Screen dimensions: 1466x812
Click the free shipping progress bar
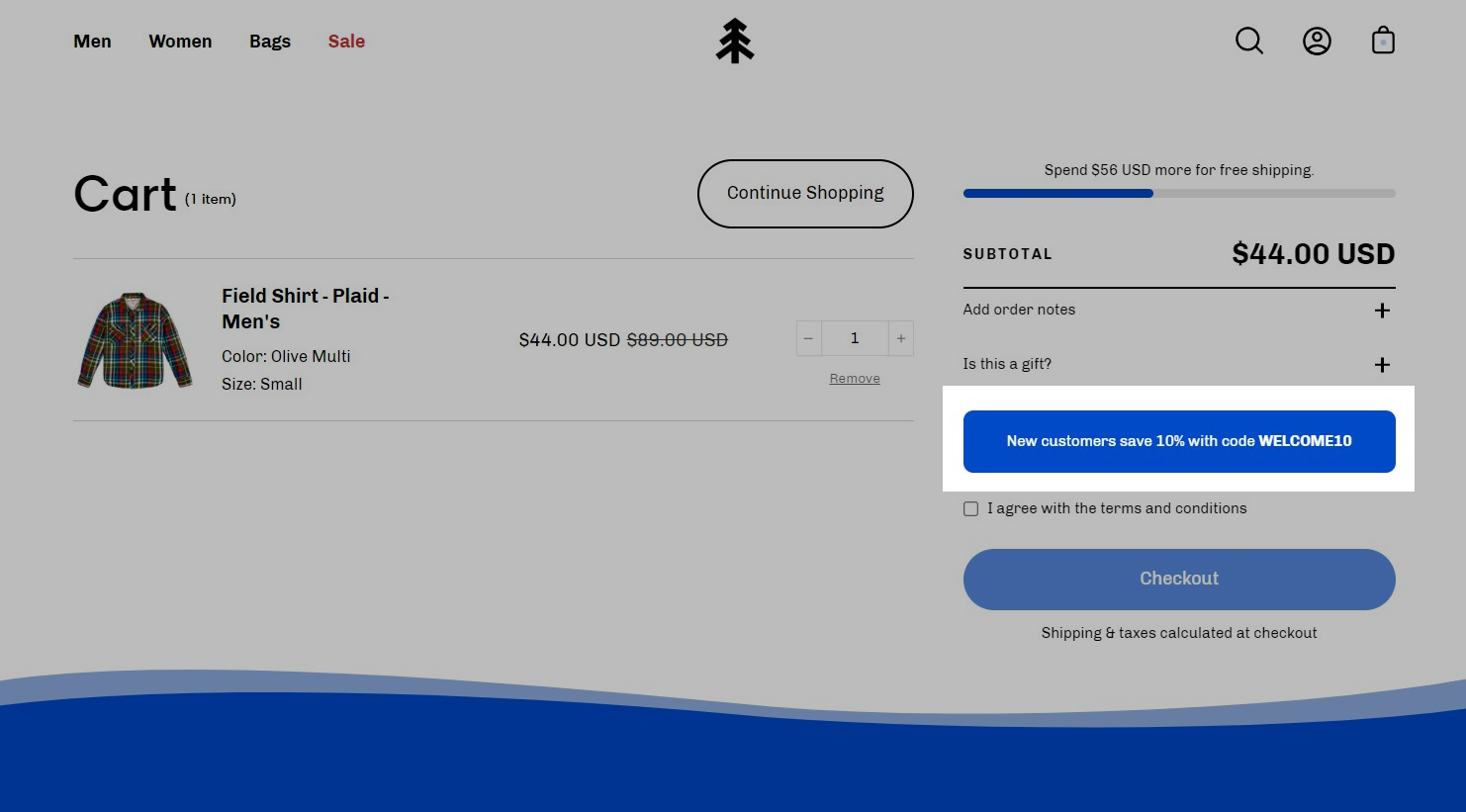pyautogui.click(x=1178, y=194)
